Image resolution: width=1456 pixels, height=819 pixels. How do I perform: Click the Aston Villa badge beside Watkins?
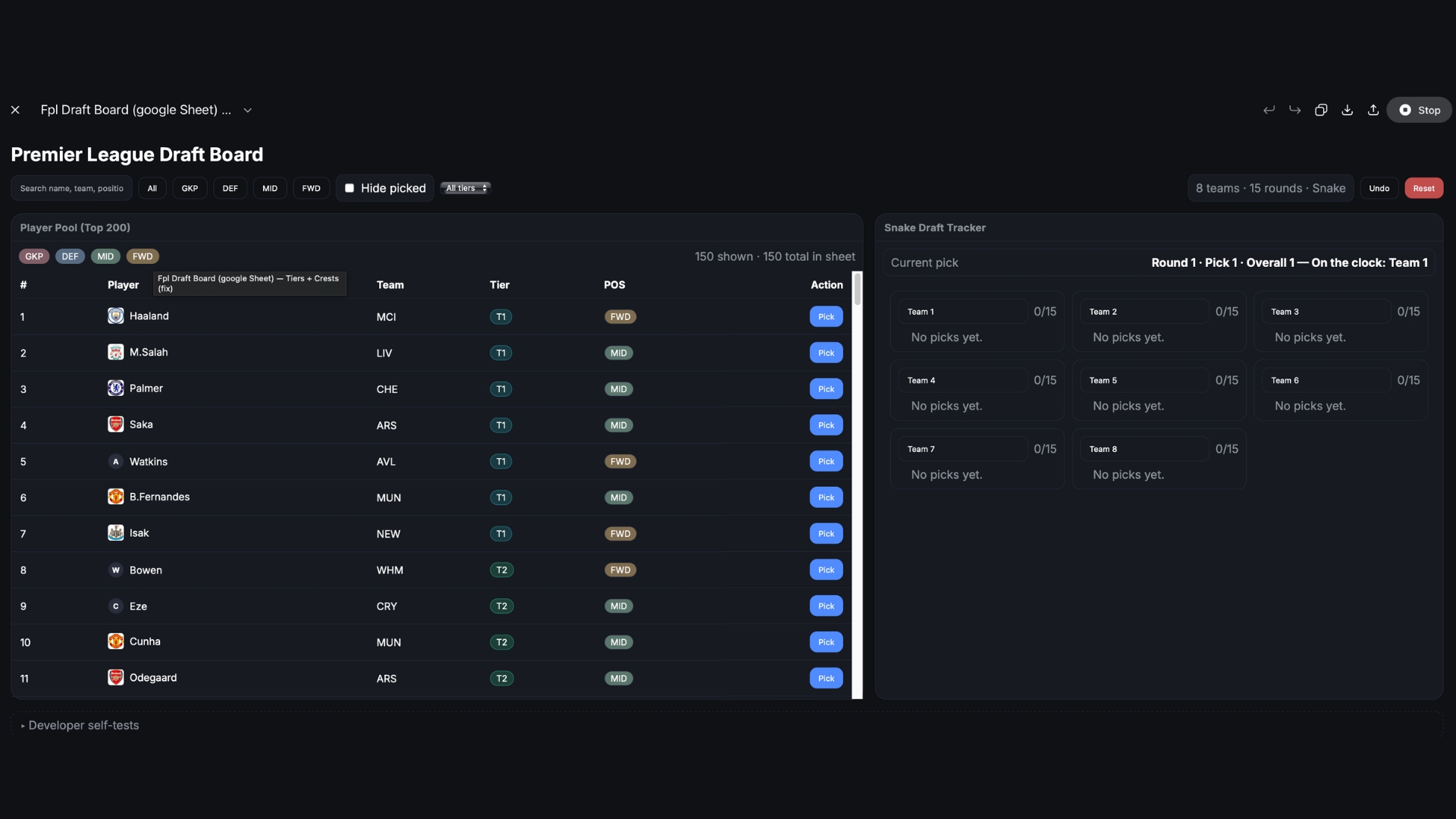(x=115, y=461)
